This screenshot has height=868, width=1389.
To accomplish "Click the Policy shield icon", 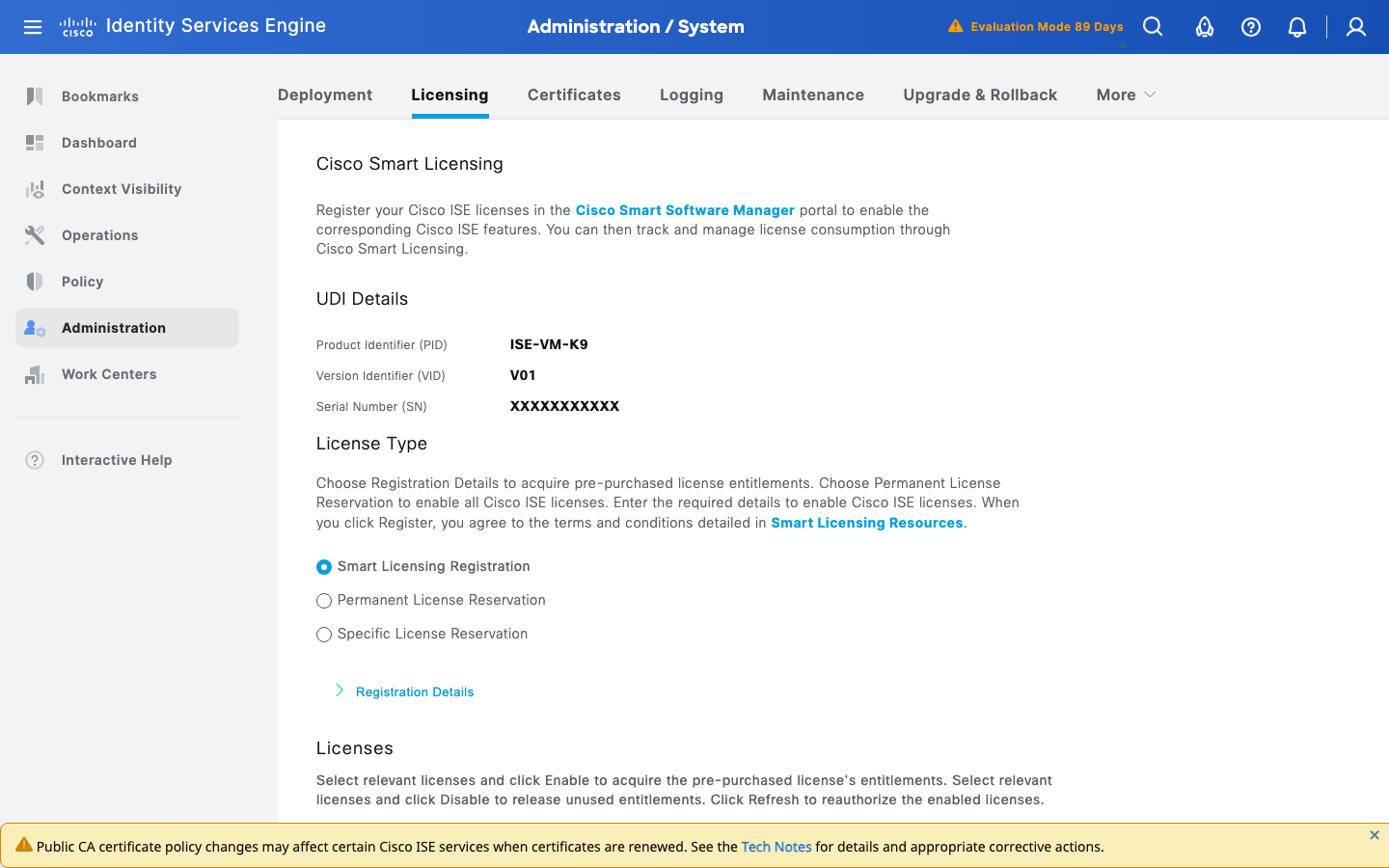I will point(35,282).
